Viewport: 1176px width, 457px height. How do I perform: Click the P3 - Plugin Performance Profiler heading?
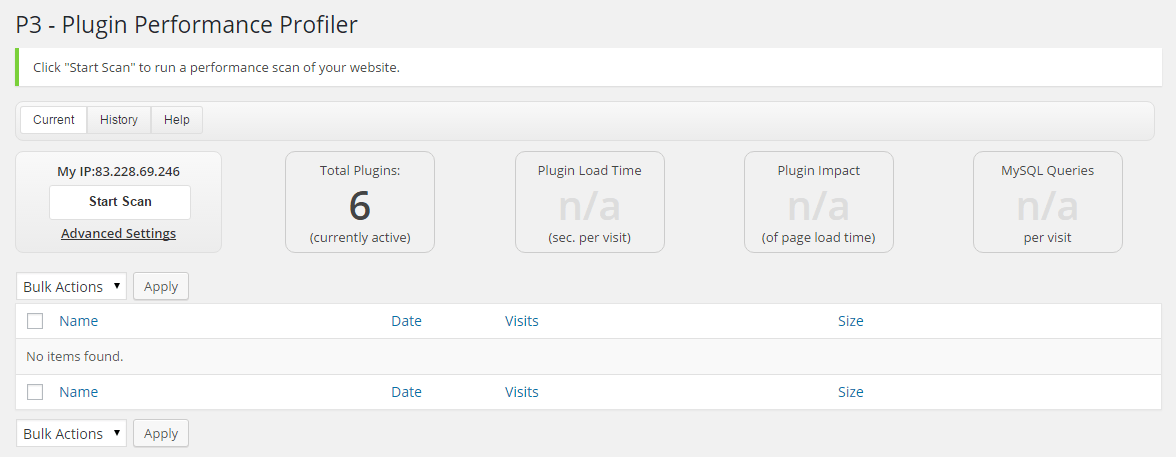187,25
